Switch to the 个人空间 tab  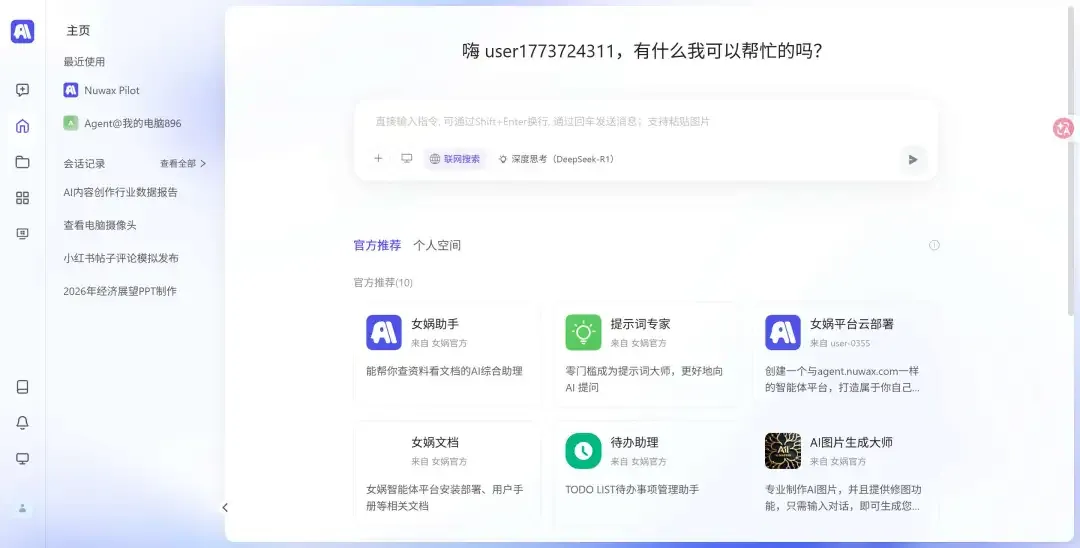pyautogui.click(x=437, y=245)
